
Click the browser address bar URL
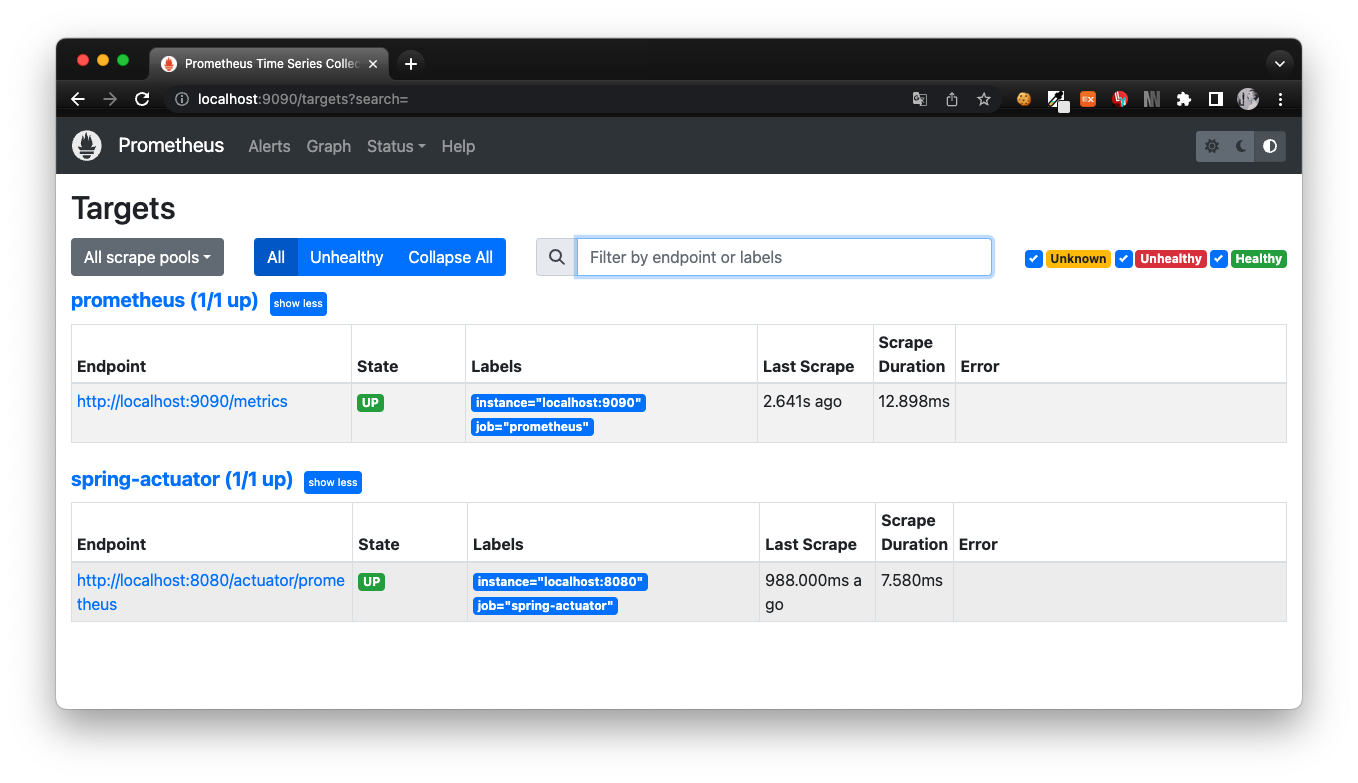click(303, 99)
